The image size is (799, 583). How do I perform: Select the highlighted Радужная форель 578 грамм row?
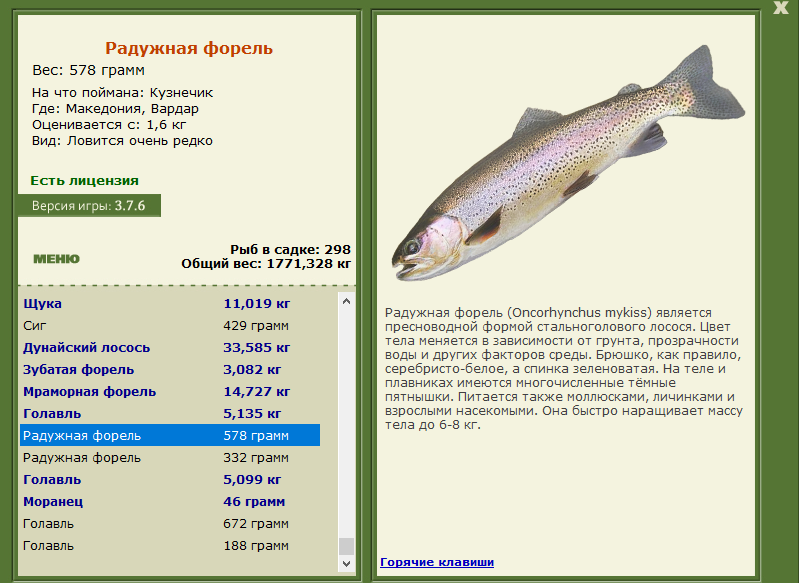point(170,435)
